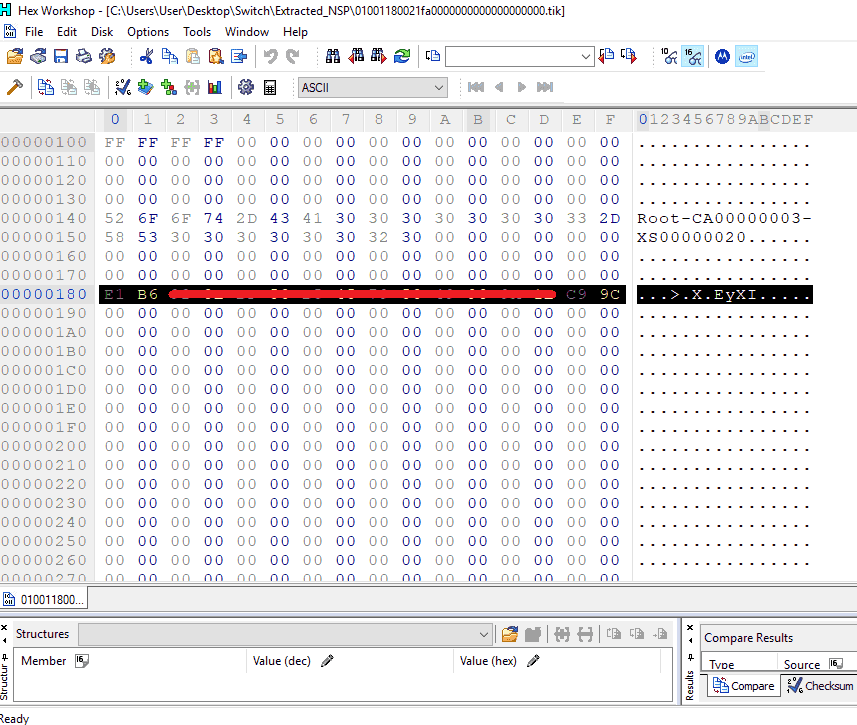Pin the Structures panel pushpin
This screenshot has width=857, height=725.
[x=4, y=657]
